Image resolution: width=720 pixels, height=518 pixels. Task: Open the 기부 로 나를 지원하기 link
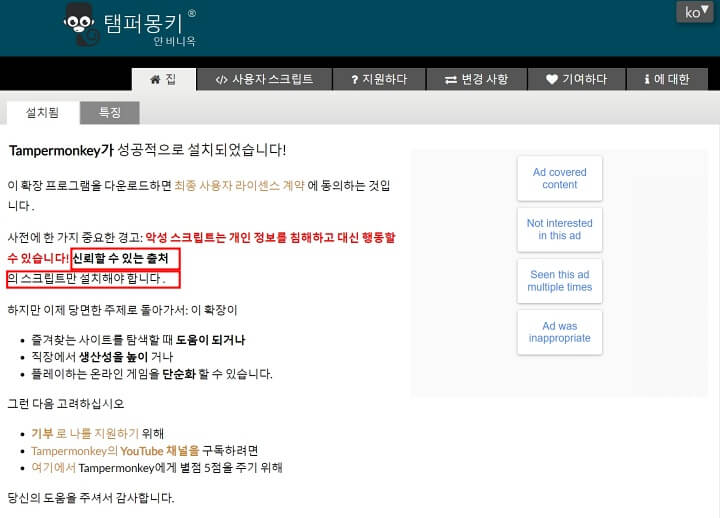(85, 434)
